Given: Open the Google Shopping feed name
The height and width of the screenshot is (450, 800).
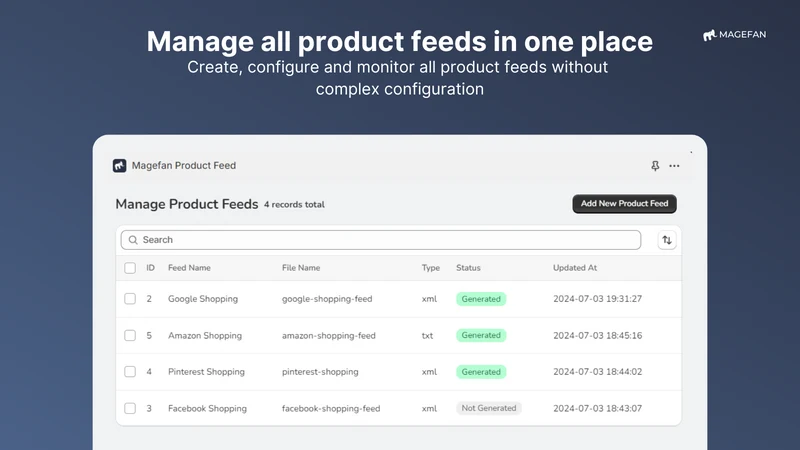Looking at the screenshot, I should [x=203, y=299].
